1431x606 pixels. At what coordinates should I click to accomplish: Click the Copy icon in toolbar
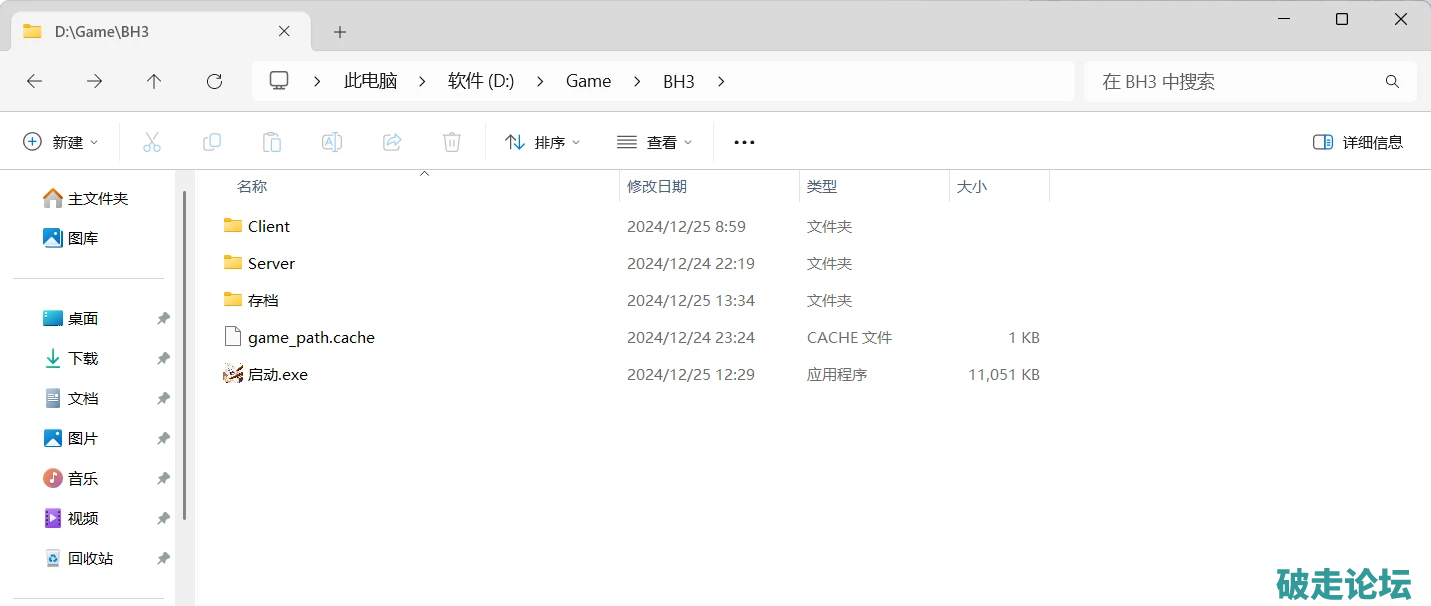coord(212,142)
